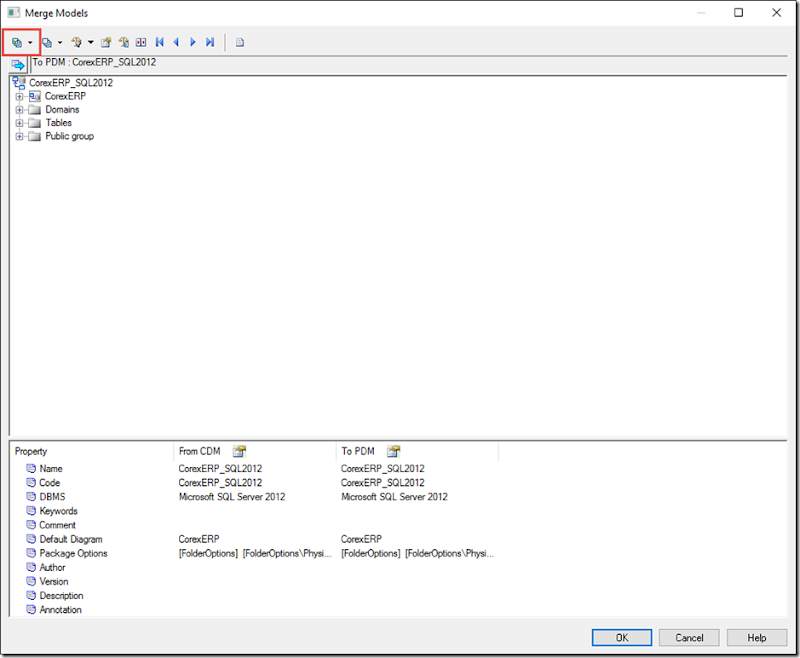This screenshot has height=658, width=800.
Task: Click the To PDM column header
Action: [x=417, y=451]
